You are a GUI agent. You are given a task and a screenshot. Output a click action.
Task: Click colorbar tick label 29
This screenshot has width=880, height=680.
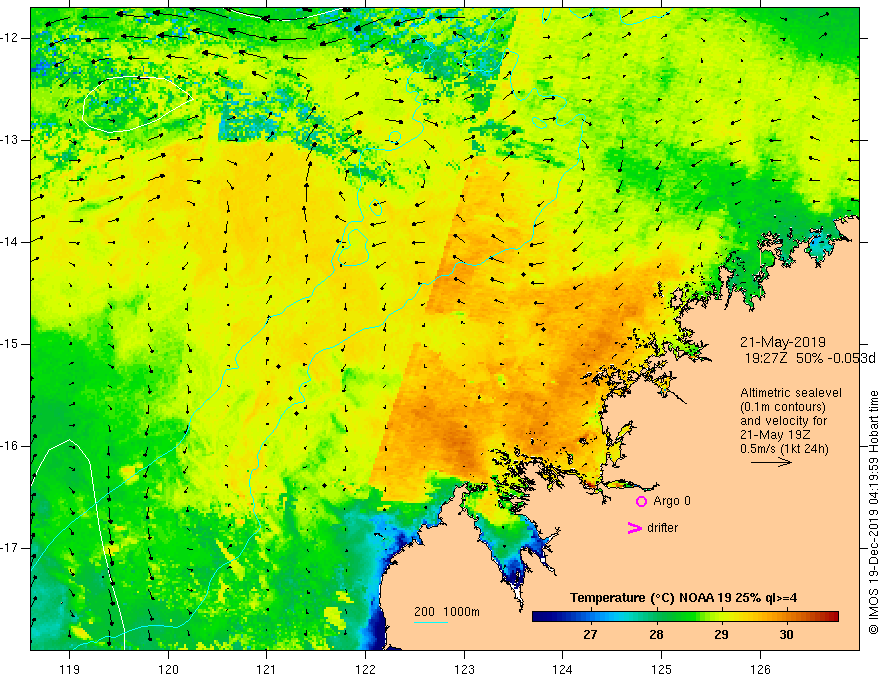721,635
